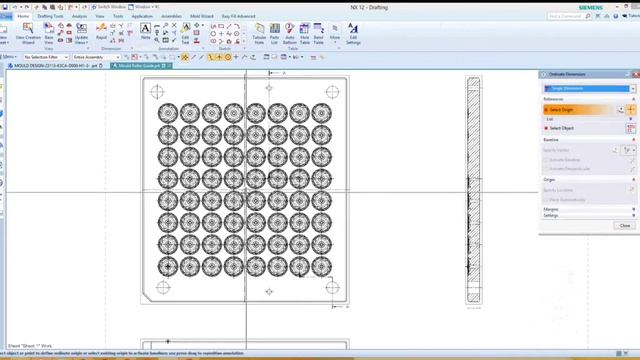Open the More dropdown in ribbon
The height and width of the screenshot is (360, 640).
335,33
